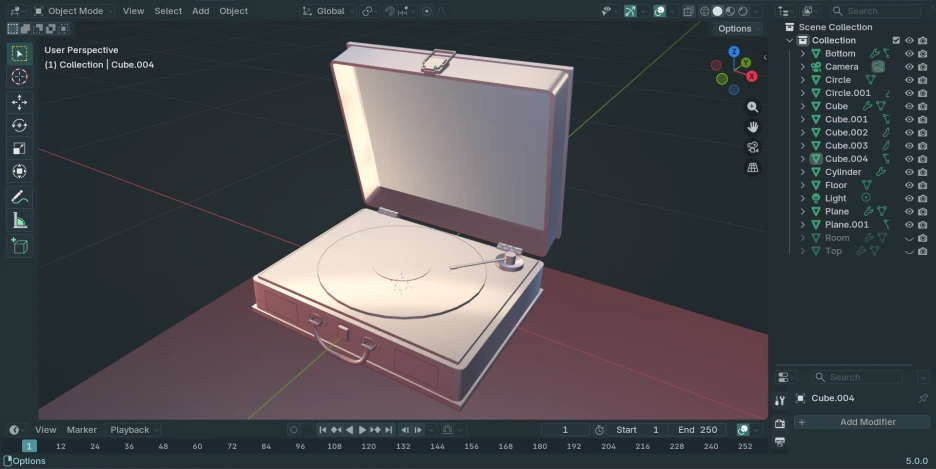Expand the Bottom object
Image resolution: width=936 pixels, height=469 pixels.
(803, 54)
